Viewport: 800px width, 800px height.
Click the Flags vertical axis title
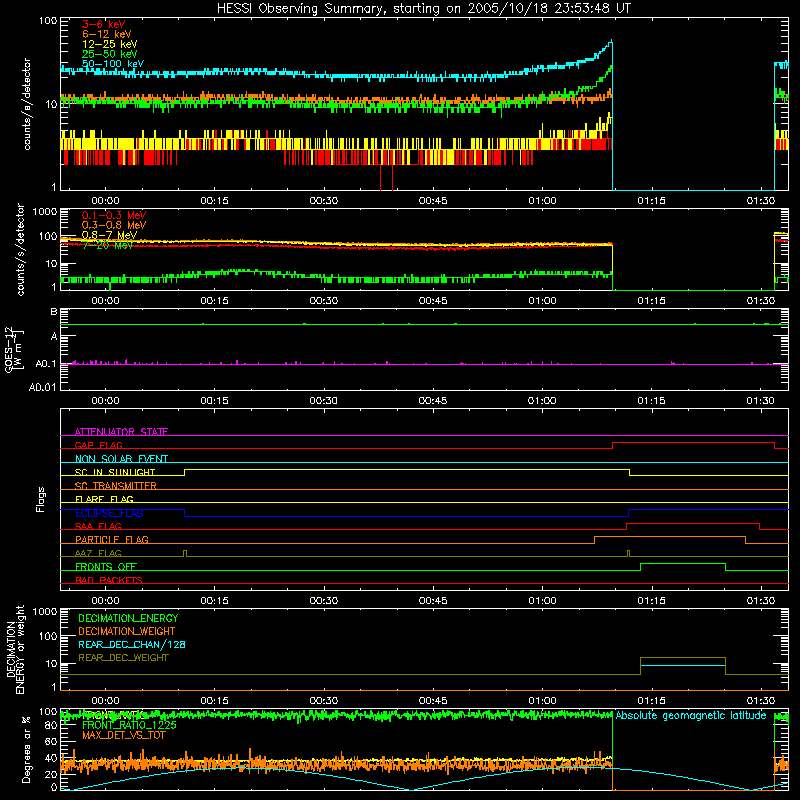(x=40, y=499)
